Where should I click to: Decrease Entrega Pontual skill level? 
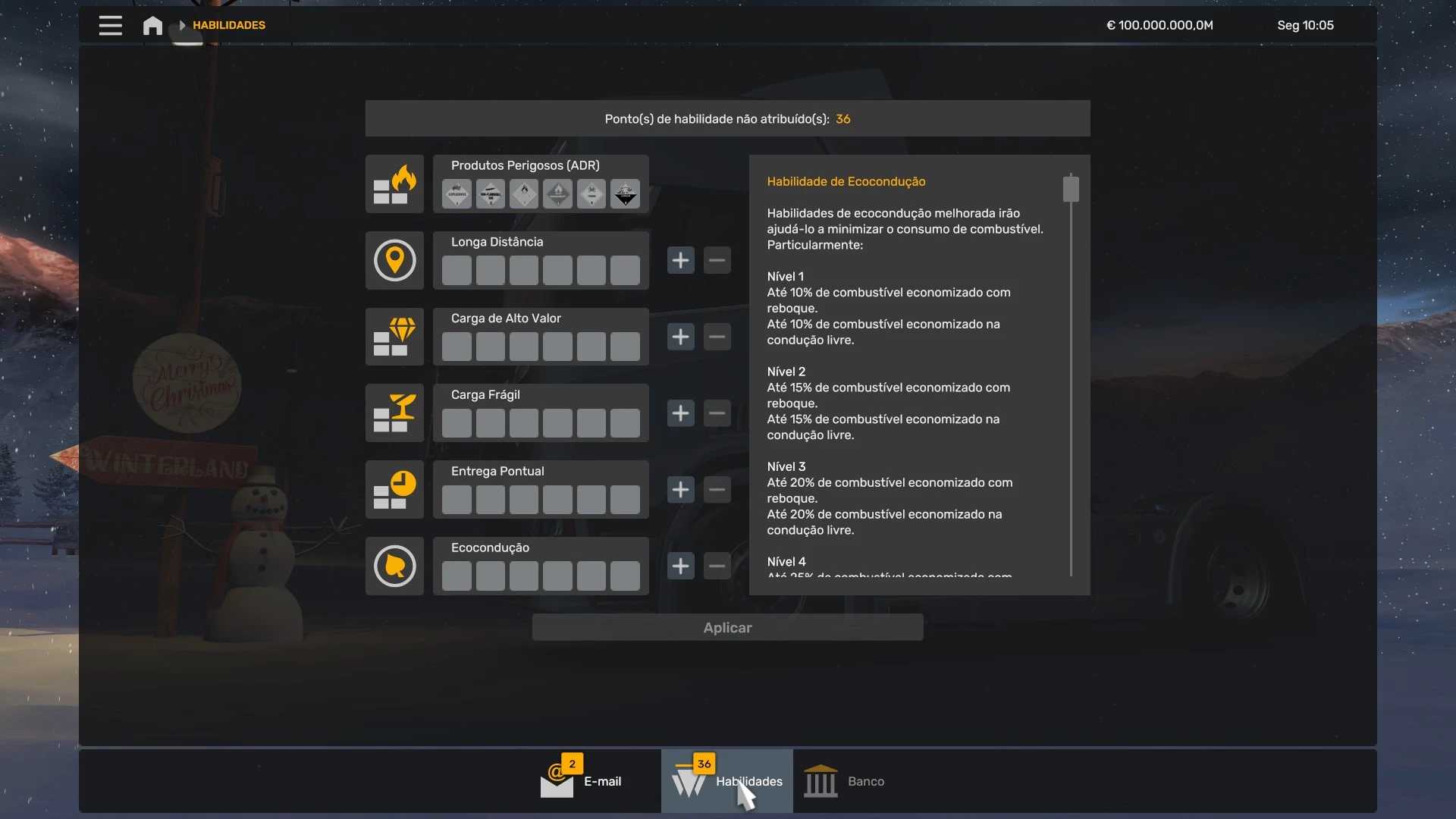[717, 490]
